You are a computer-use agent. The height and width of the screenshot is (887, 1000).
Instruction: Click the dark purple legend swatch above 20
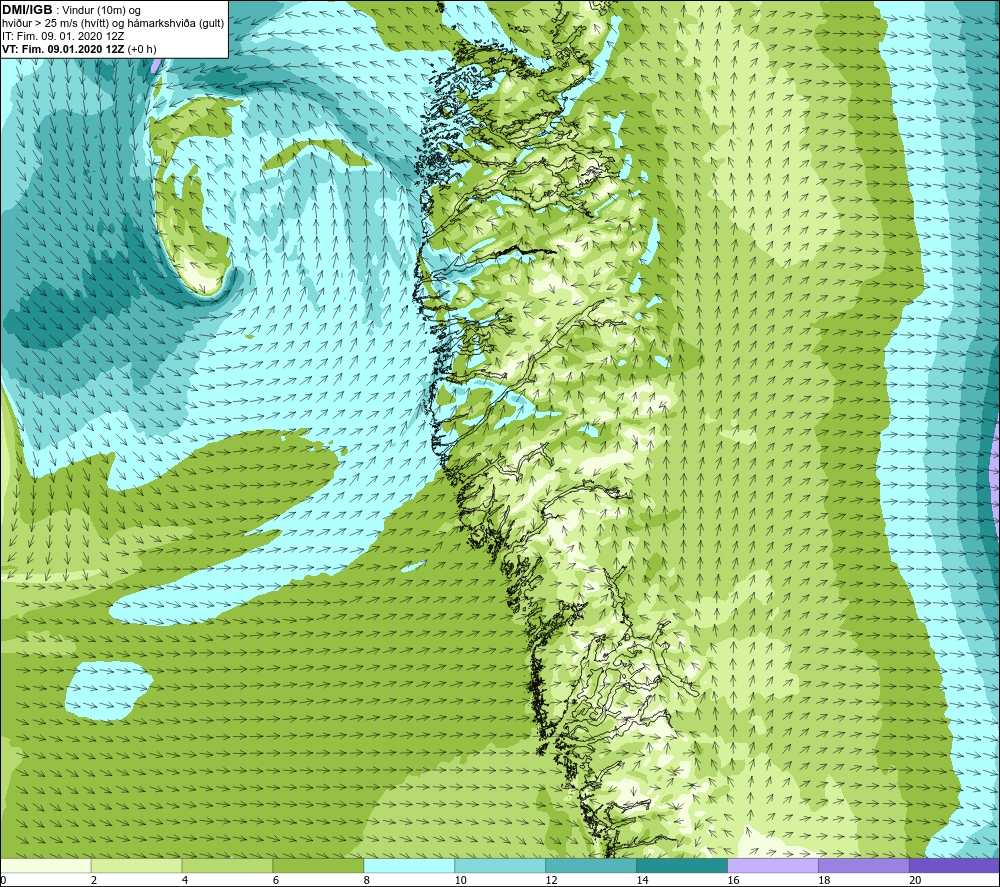(954, 865)
